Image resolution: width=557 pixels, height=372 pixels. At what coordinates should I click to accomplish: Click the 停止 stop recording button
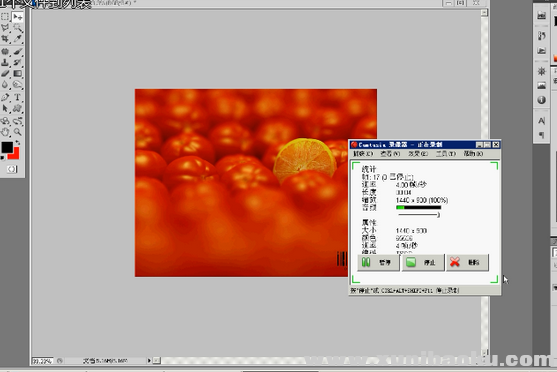pos(423,263)
